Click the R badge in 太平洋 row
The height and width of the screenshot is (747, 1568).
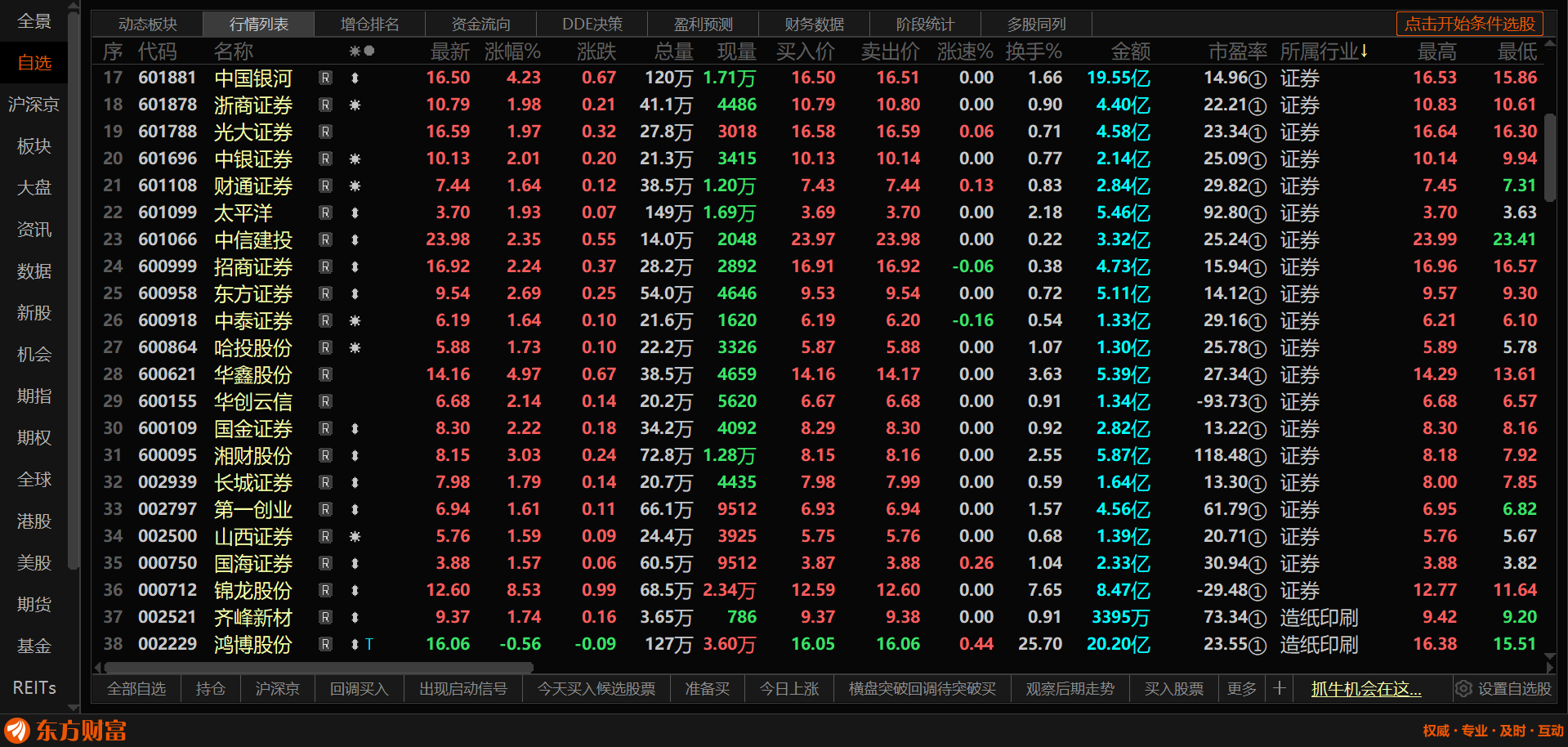click(x=325, y=213)
